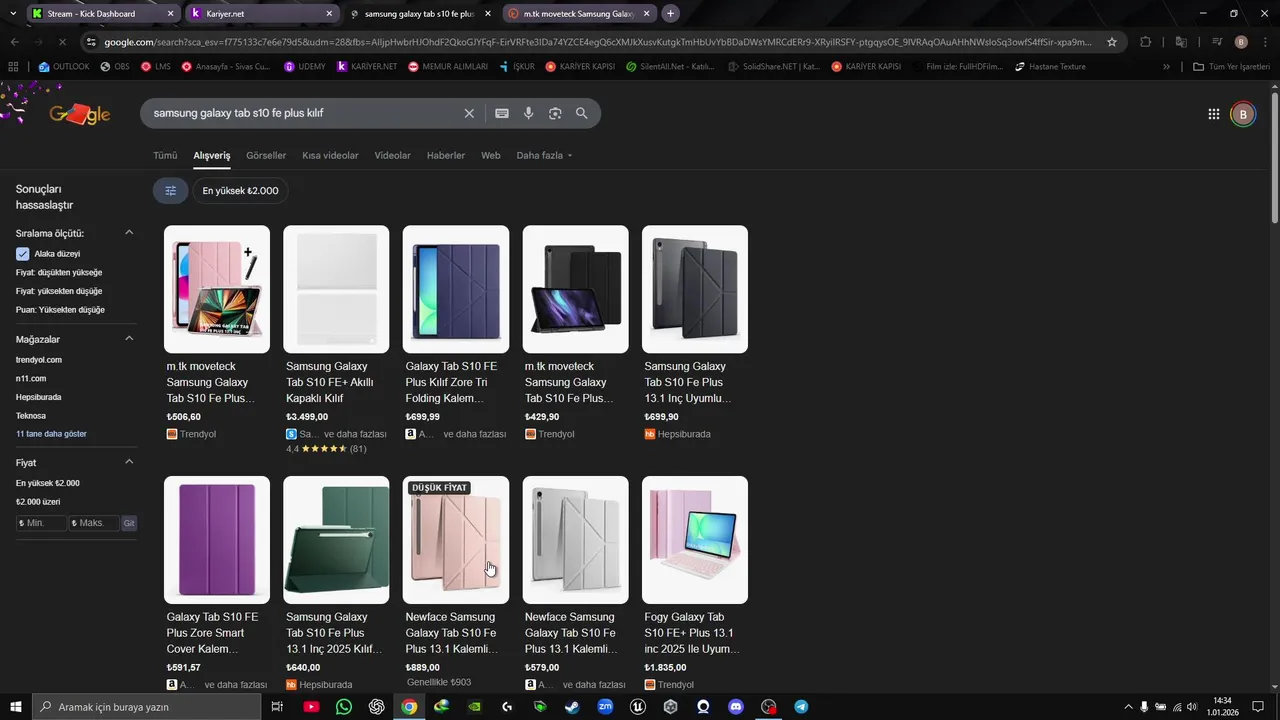Click the green case thumbnail ₺640,00

tap(336, 540)
